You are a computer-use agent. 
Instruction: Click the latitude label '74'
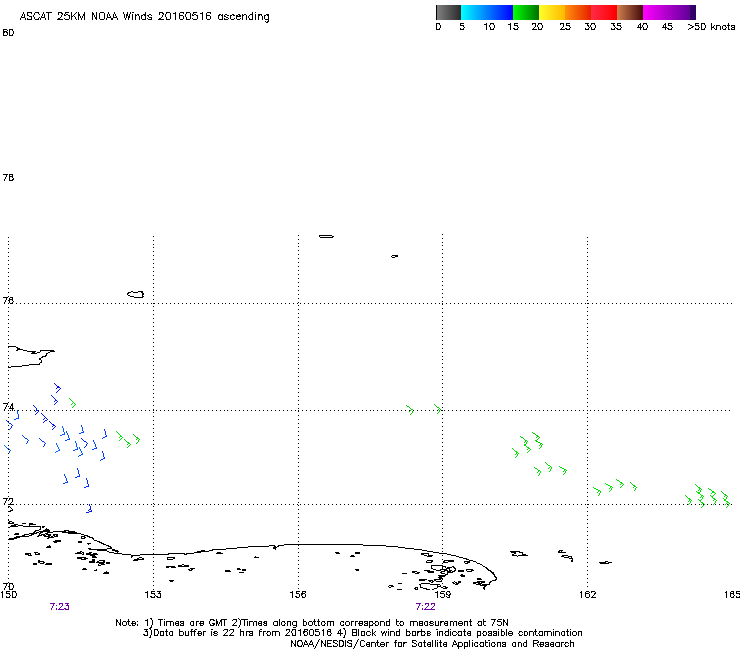[8, 406]
